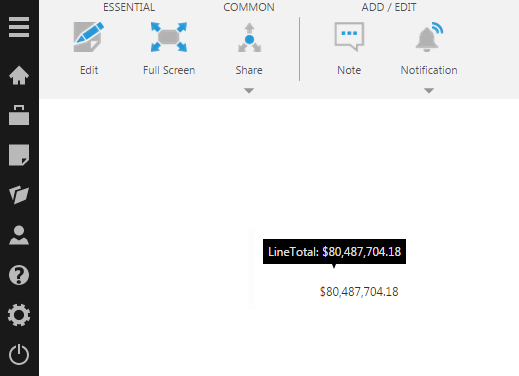
Task: Click the $80,487,704.18 data label value
Action: coord(359,292)
